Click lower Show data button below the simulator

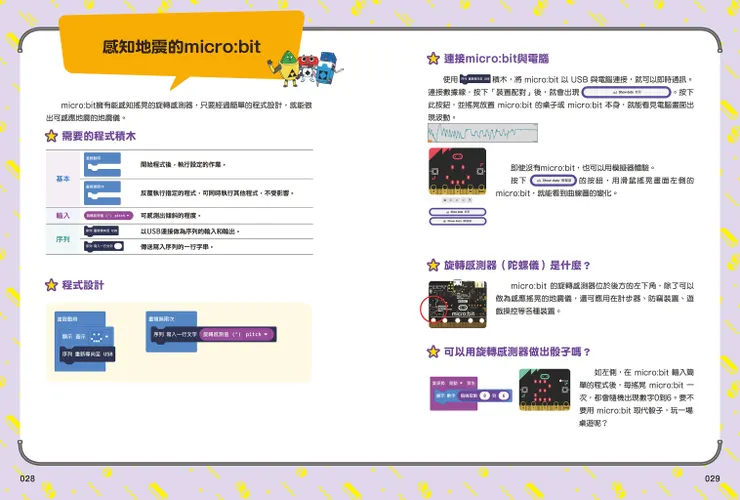coord(457,221)
